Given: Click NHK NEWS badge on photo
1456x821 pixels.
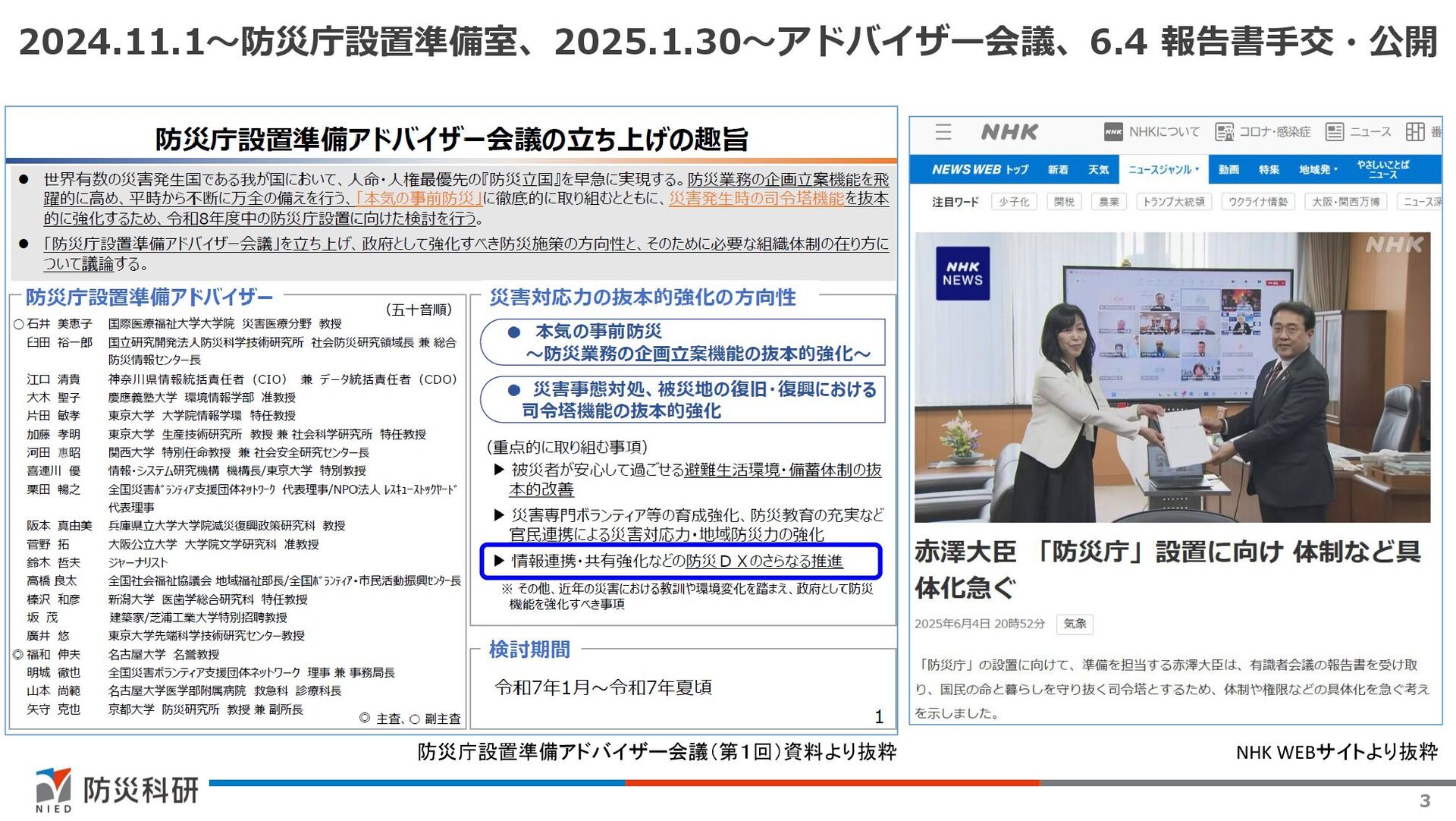Looking at the screenshot, I should click(962, 273).
